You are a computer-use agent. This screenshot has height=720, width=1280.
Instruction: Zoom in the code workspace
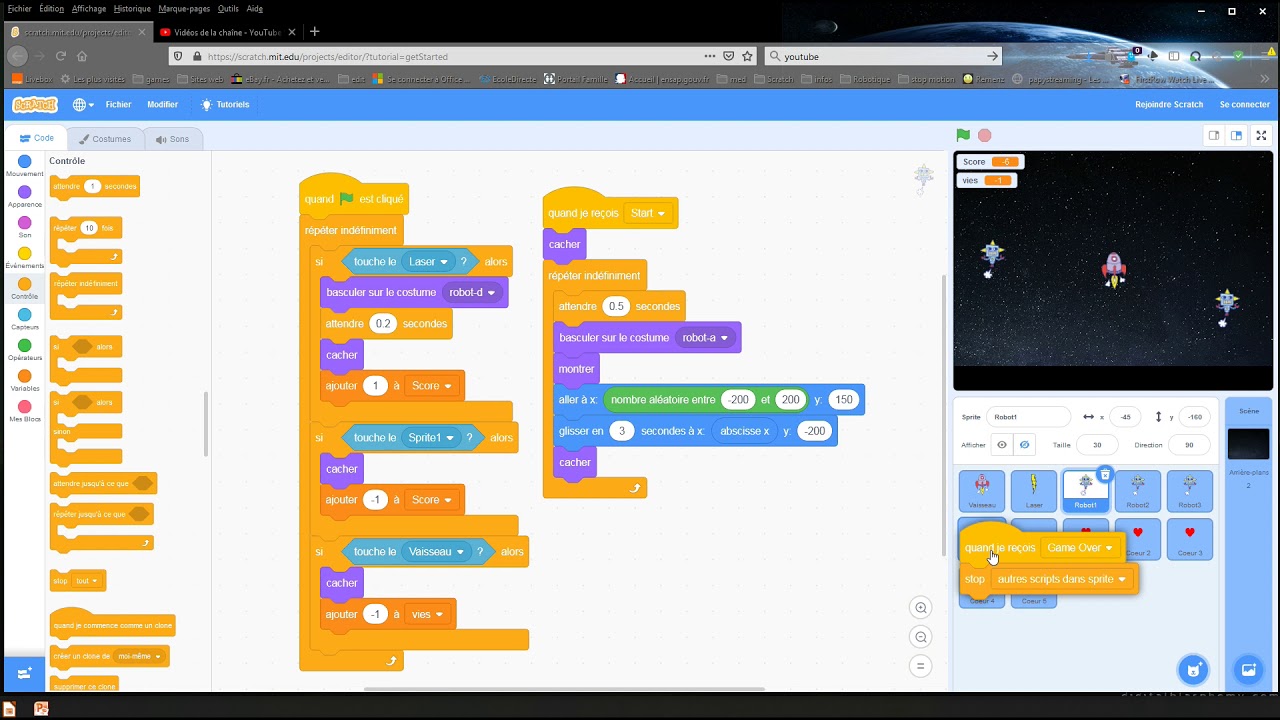click(x=921, y=608)
